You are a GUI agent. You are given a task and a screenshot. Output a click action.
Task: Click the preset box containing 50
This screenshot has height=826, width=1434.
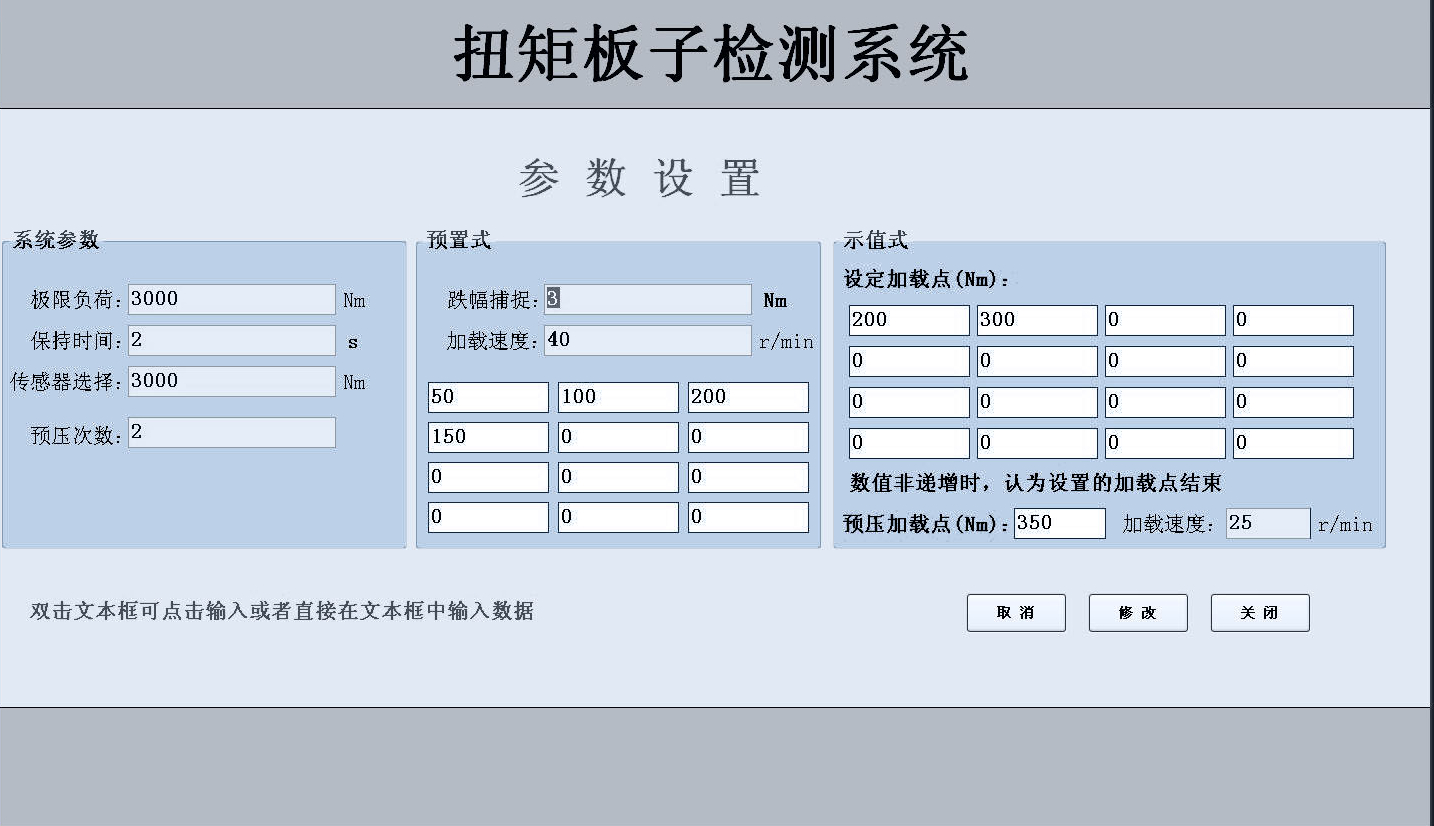(488, 397)
